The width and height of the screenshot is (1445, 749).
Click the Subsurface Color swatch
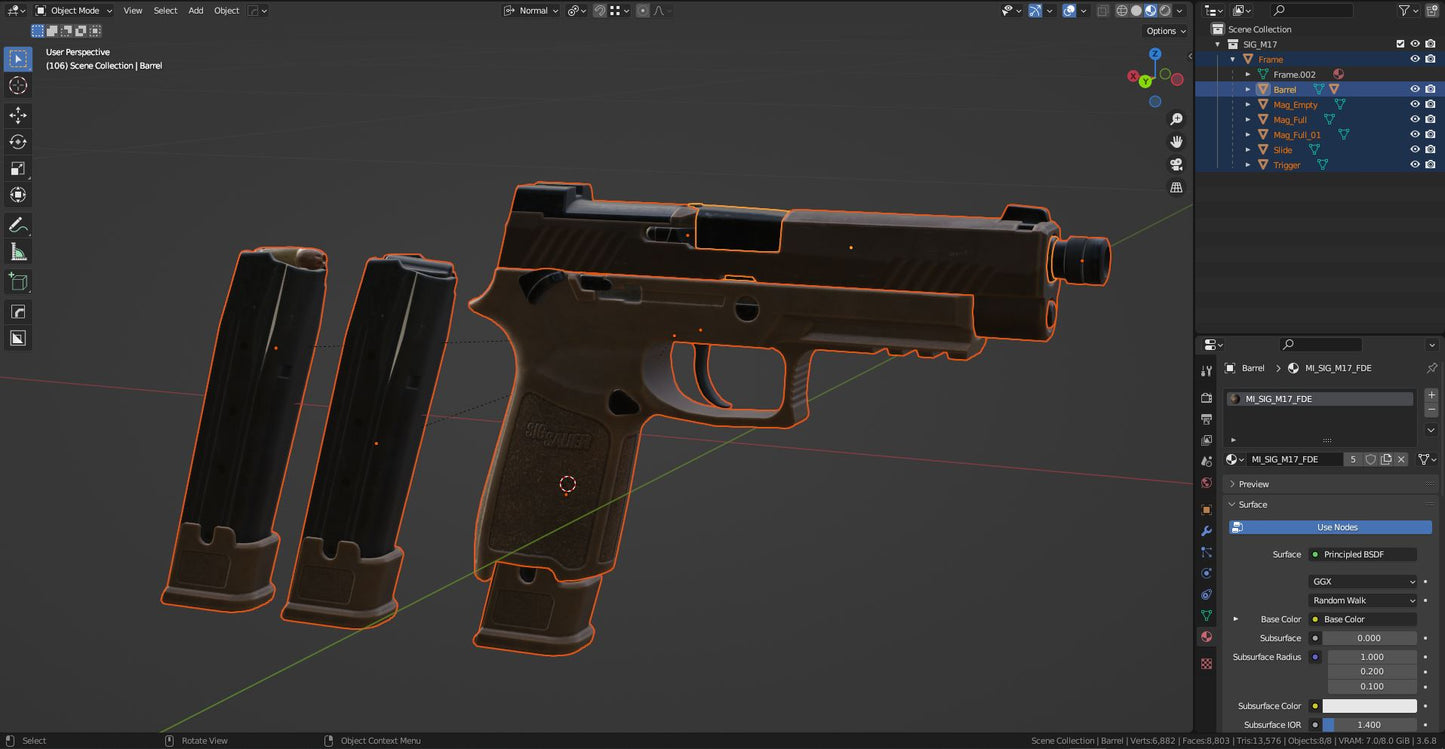pyautogui.click(x=1369, y=706)
